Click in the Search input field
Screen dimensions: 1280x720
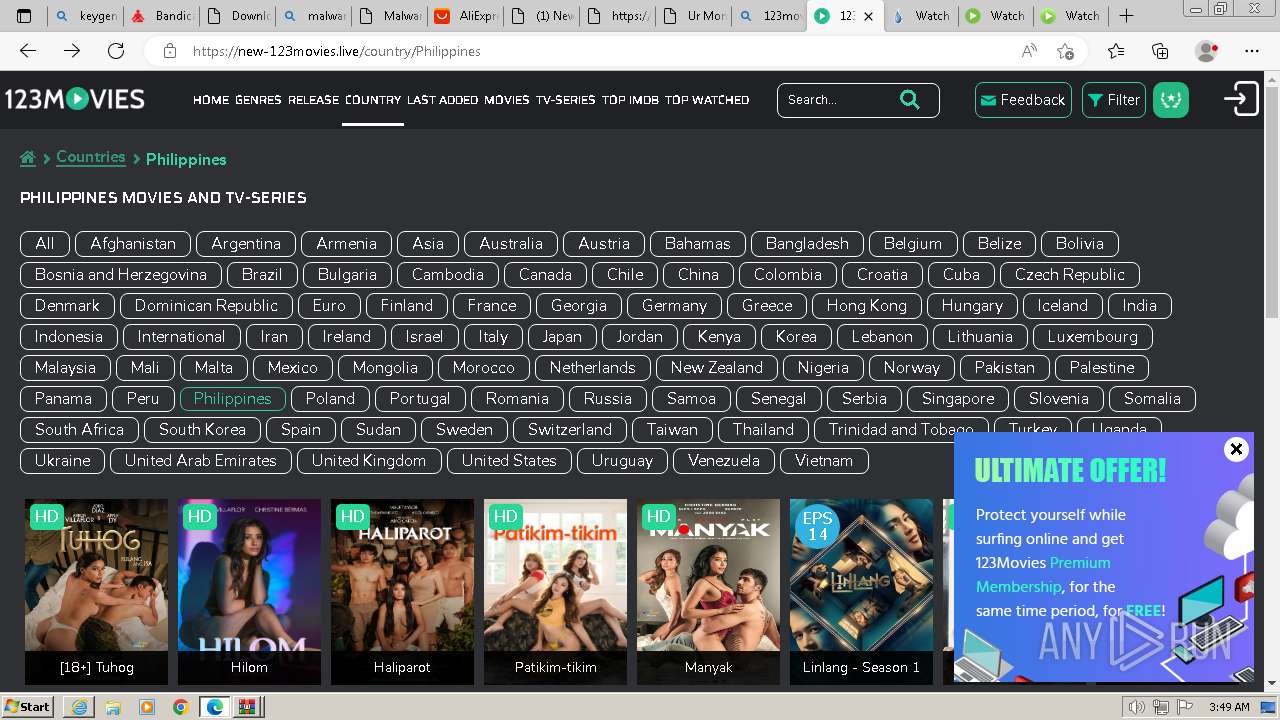[838, 99]
